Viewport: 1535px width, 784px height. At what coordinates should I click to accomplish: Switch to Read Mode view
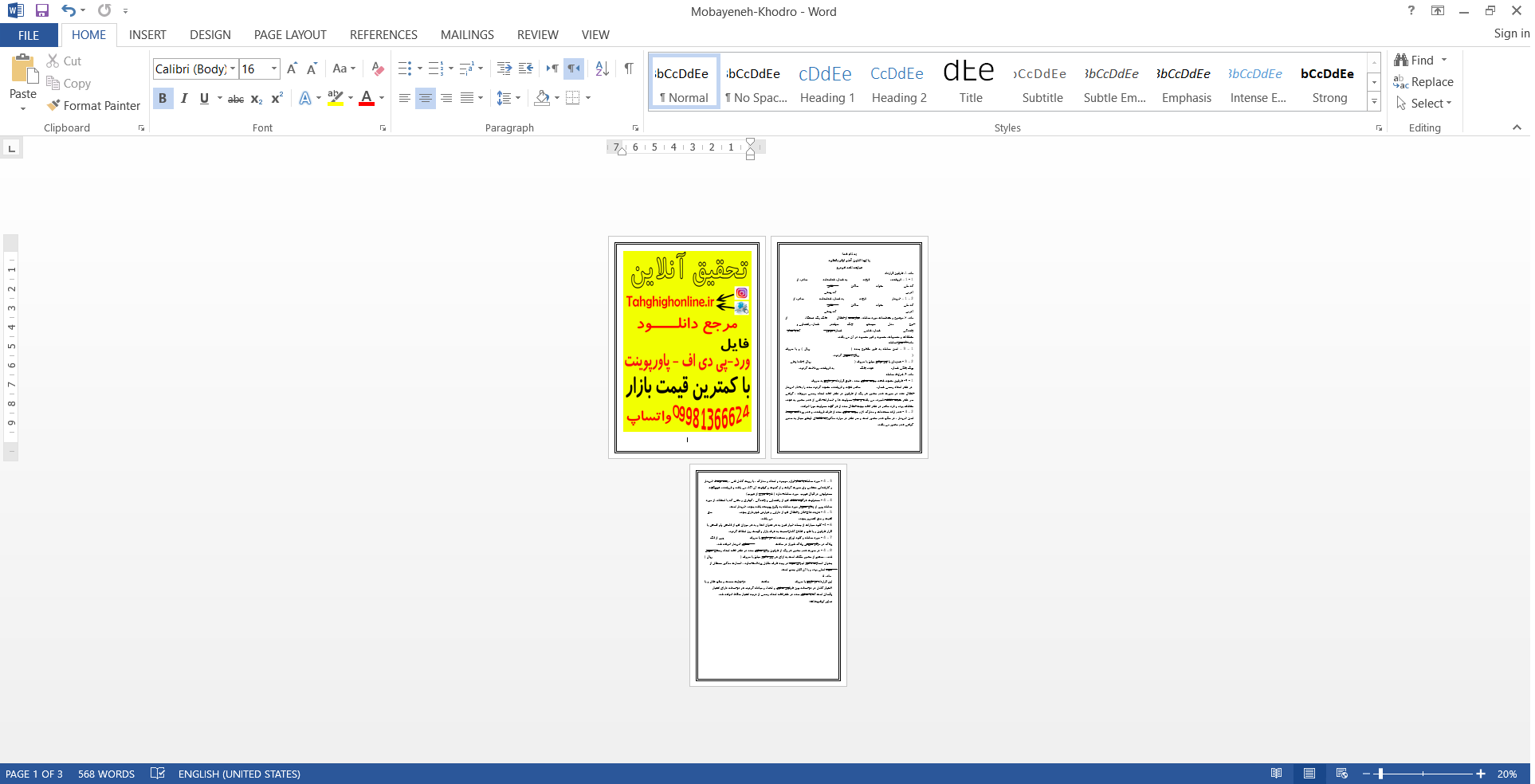click(1277, 774)
